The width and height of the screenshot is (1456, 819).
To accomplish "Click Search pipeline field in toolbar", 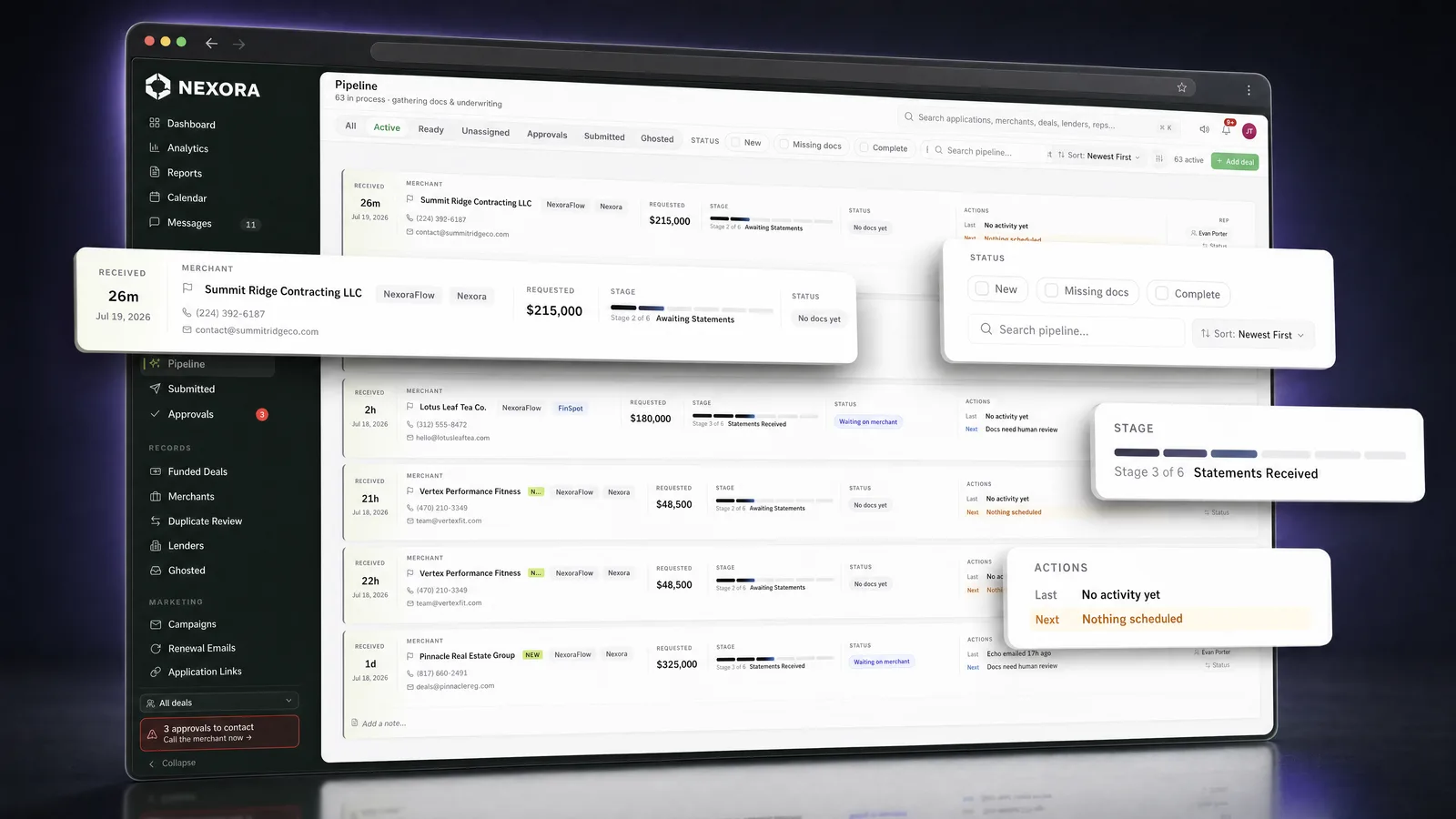I will (x=986, y=151).
